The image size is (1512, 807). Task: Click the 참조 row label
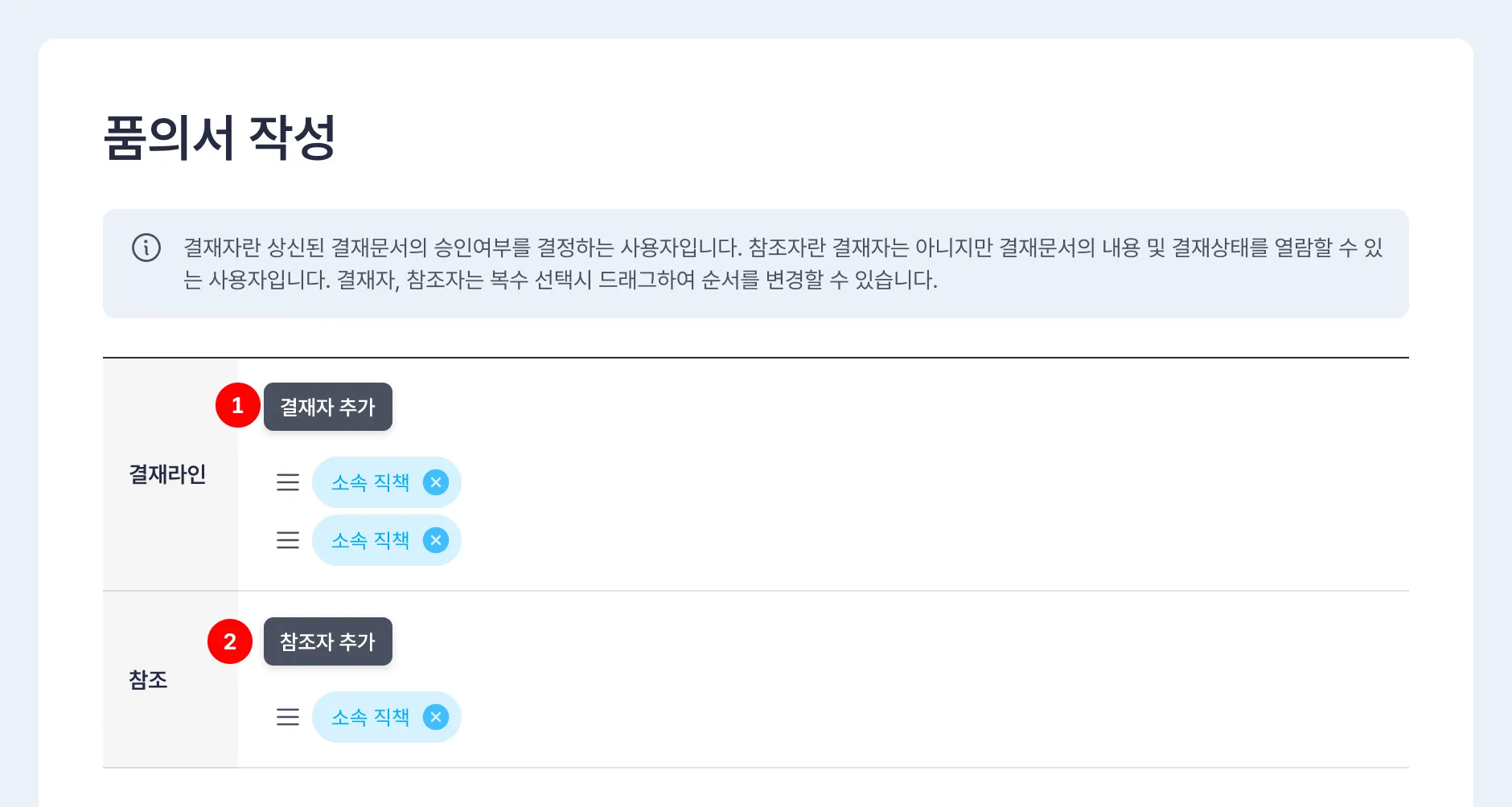coord(148,680)
